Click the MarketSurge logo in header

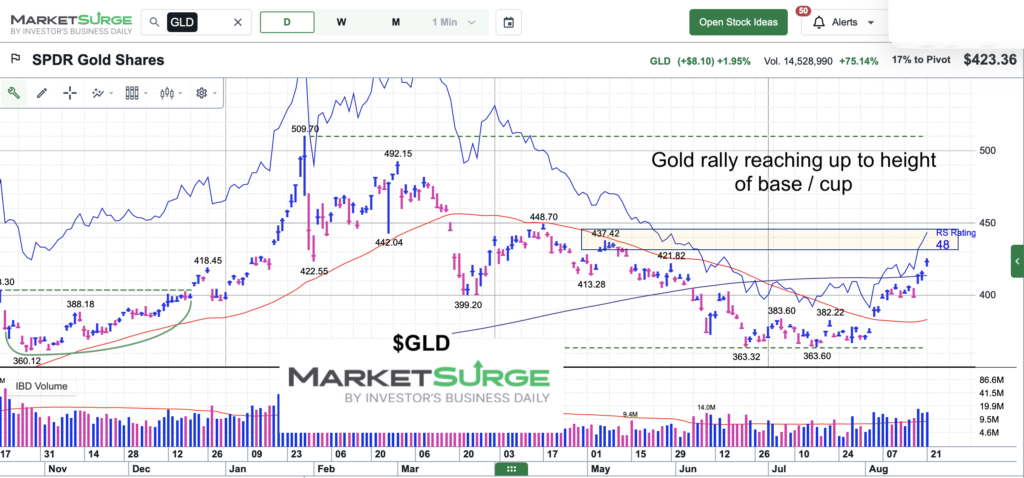[71, 25]
